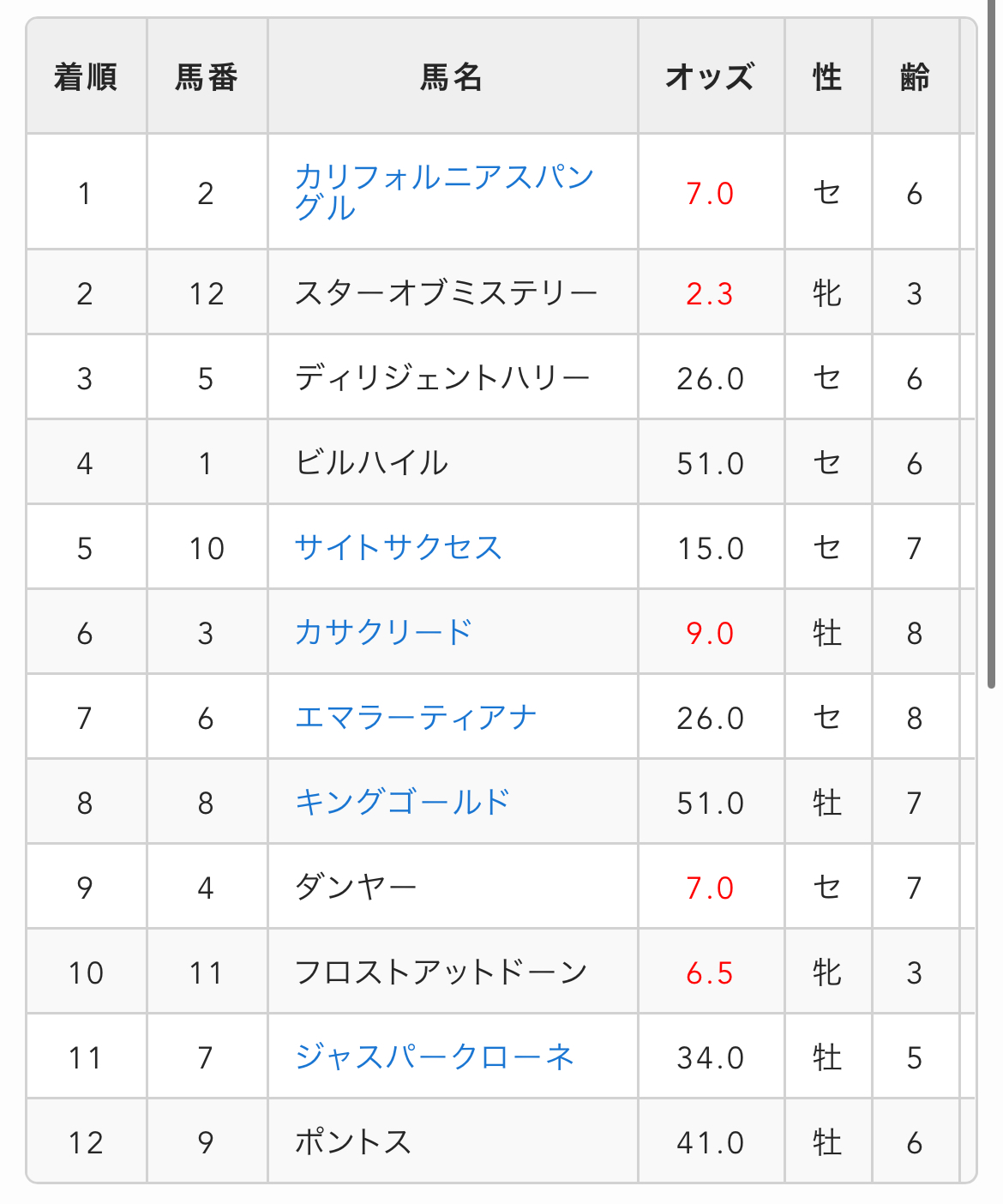The height and width of the screenshot is (1204, 1003).
Task: Open the カリフォルニアスパングル horse link
Action: [444, 192]
